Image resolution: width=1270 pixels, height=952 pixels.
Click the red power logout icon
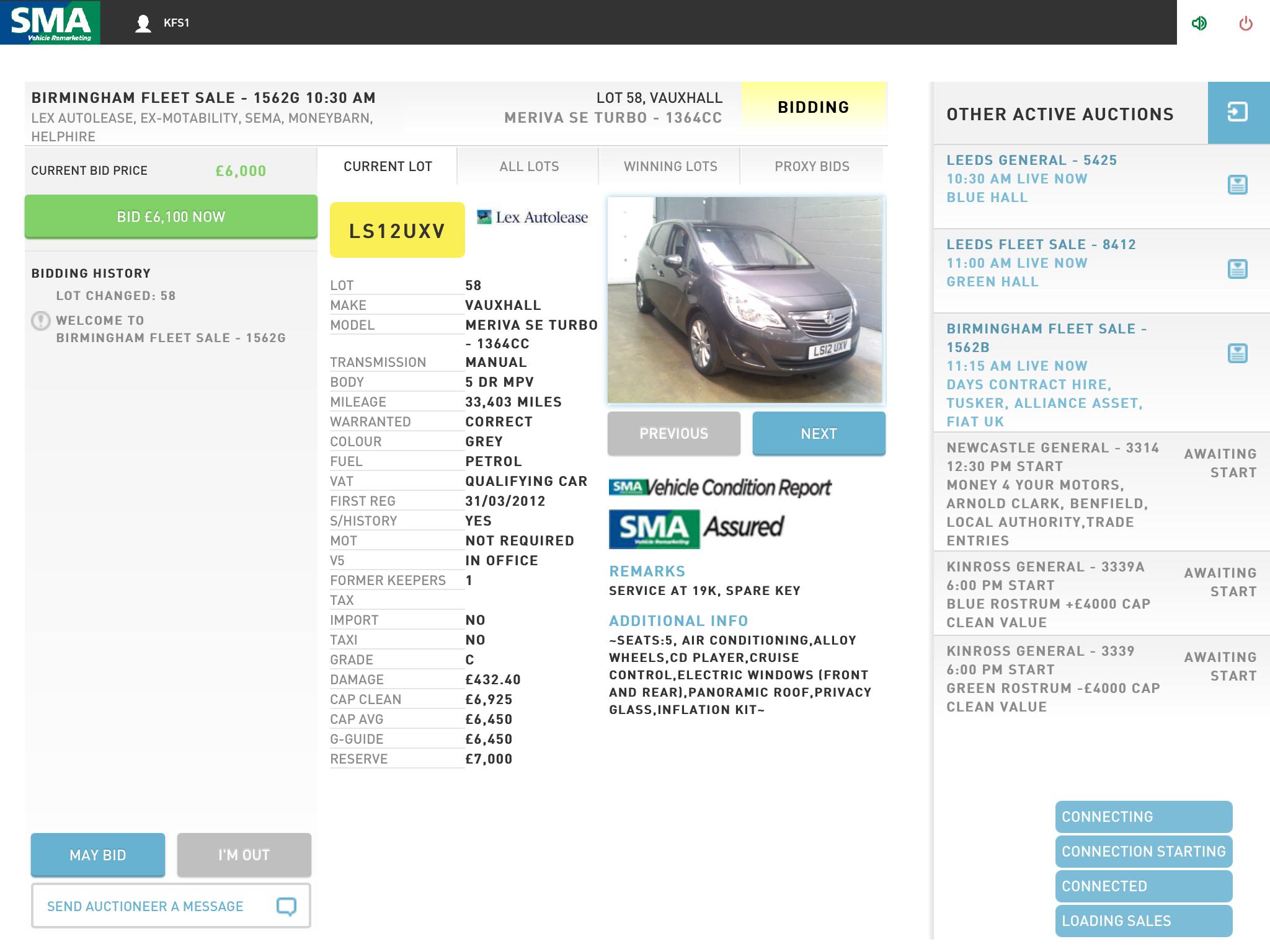coord(1245,24)
